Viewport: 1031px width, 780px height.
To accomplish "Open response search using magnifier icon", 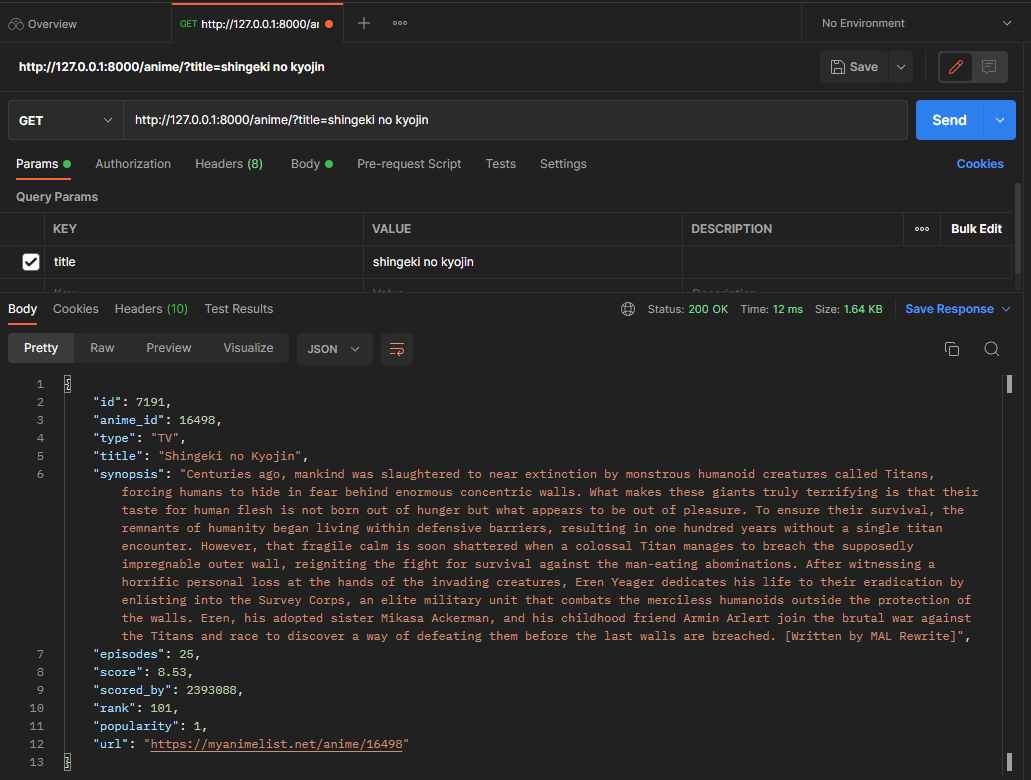I will click(990, 348).
